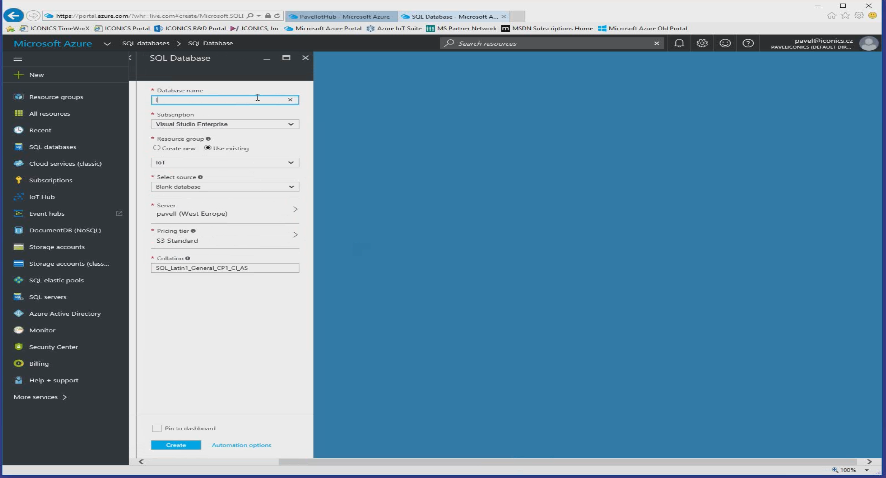The height and width of the screenshot is (478, 886).
Task: Open the notifications bell icon
Action: [x=679, y=44]
